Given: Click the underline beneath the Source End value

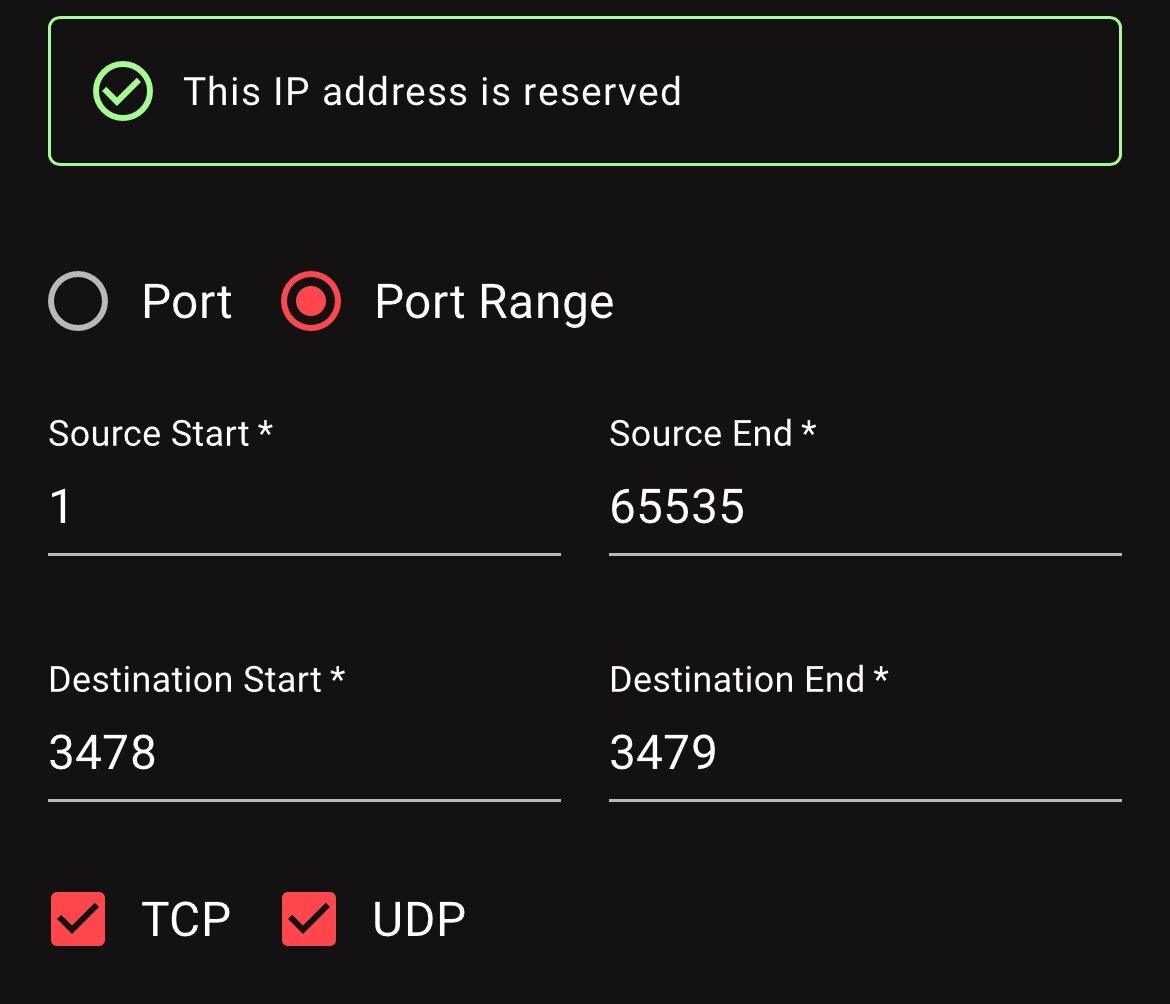Looking at the screenshot, I should coord(866,554).
